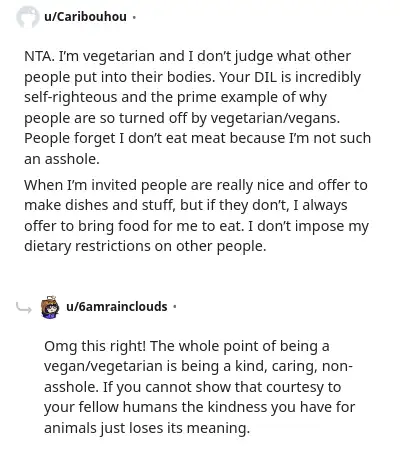Click the dot separator after u/6amrainclouds
400x464 pixels.
point(174,307)
